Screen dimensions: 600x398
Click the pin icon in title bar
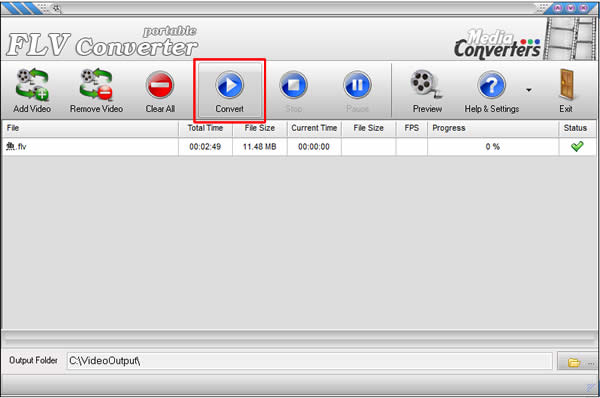57,8
